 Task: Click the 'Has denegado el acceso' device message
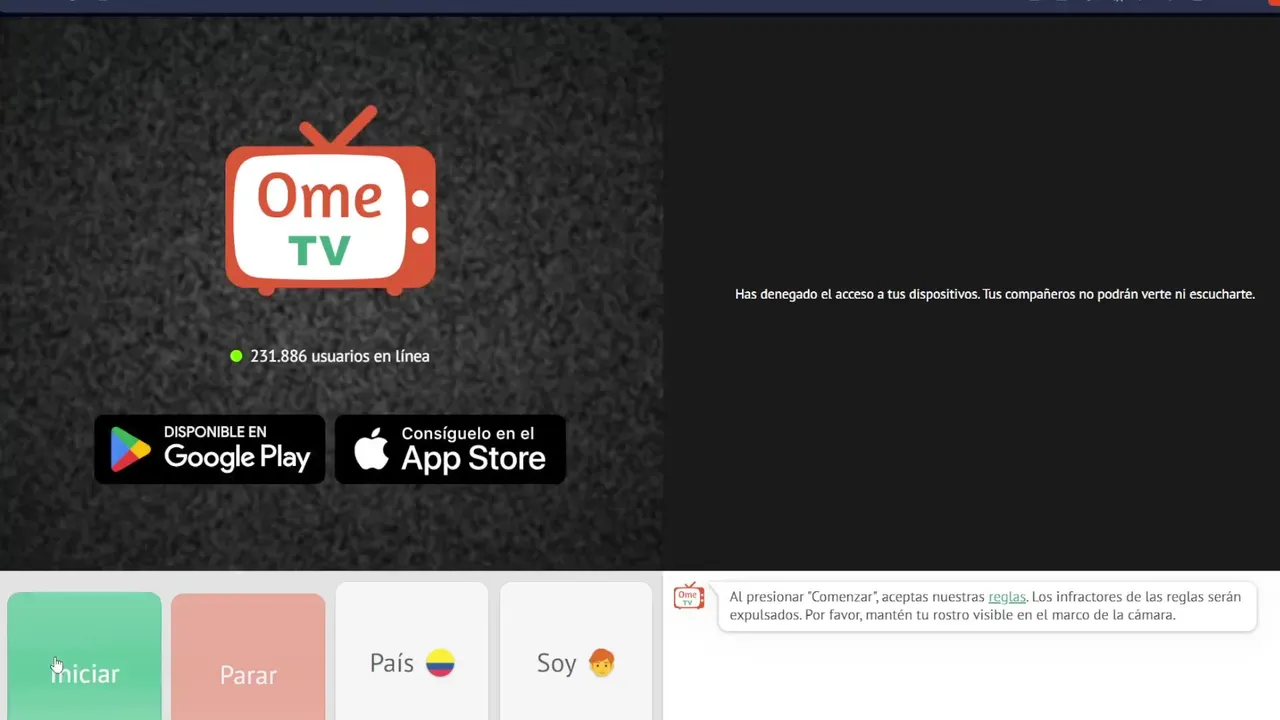pyautogui.click(x=995, y=294)
